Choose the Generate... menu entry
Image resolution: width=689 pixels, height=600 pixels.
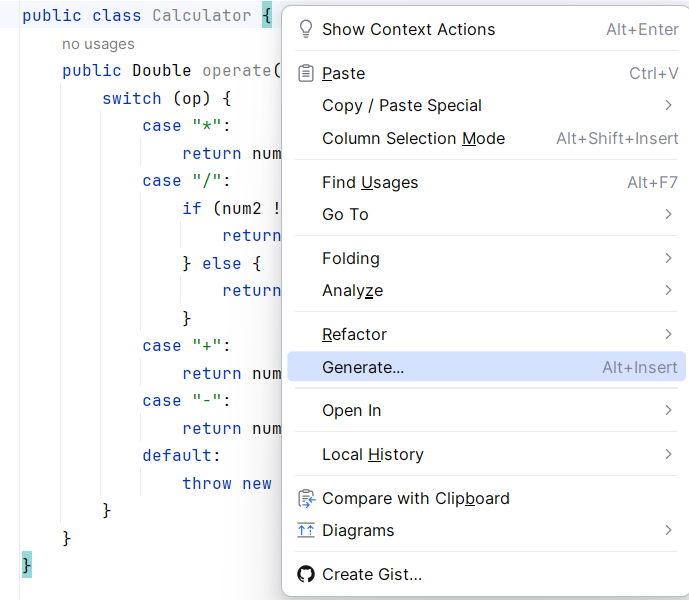486,367
